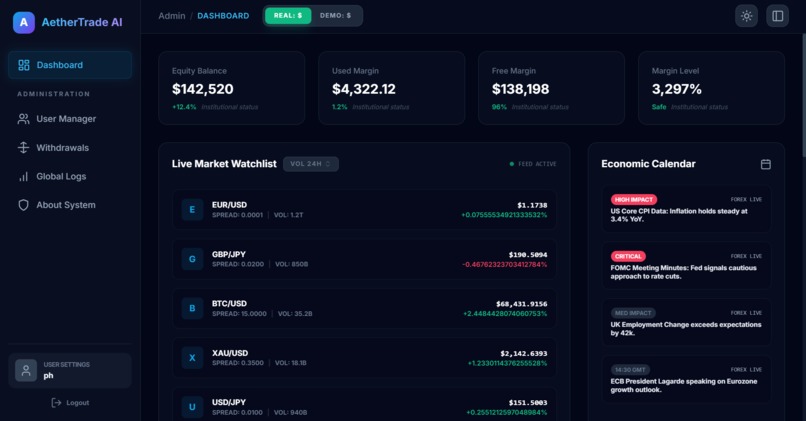Click the Margin Level 3,297% value

tap(676, 89)
